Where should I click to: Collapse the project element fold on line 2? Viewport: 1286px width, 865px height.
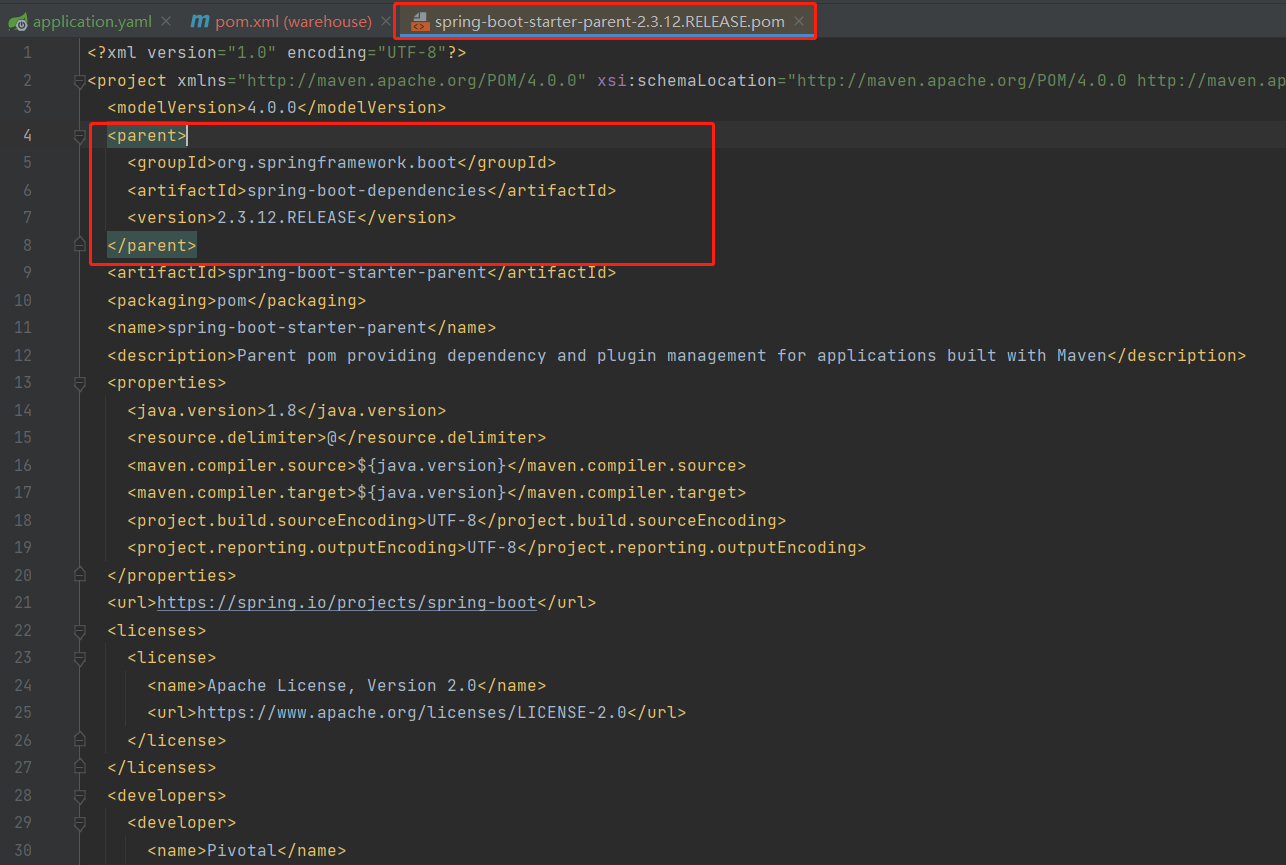click(80, 81)
